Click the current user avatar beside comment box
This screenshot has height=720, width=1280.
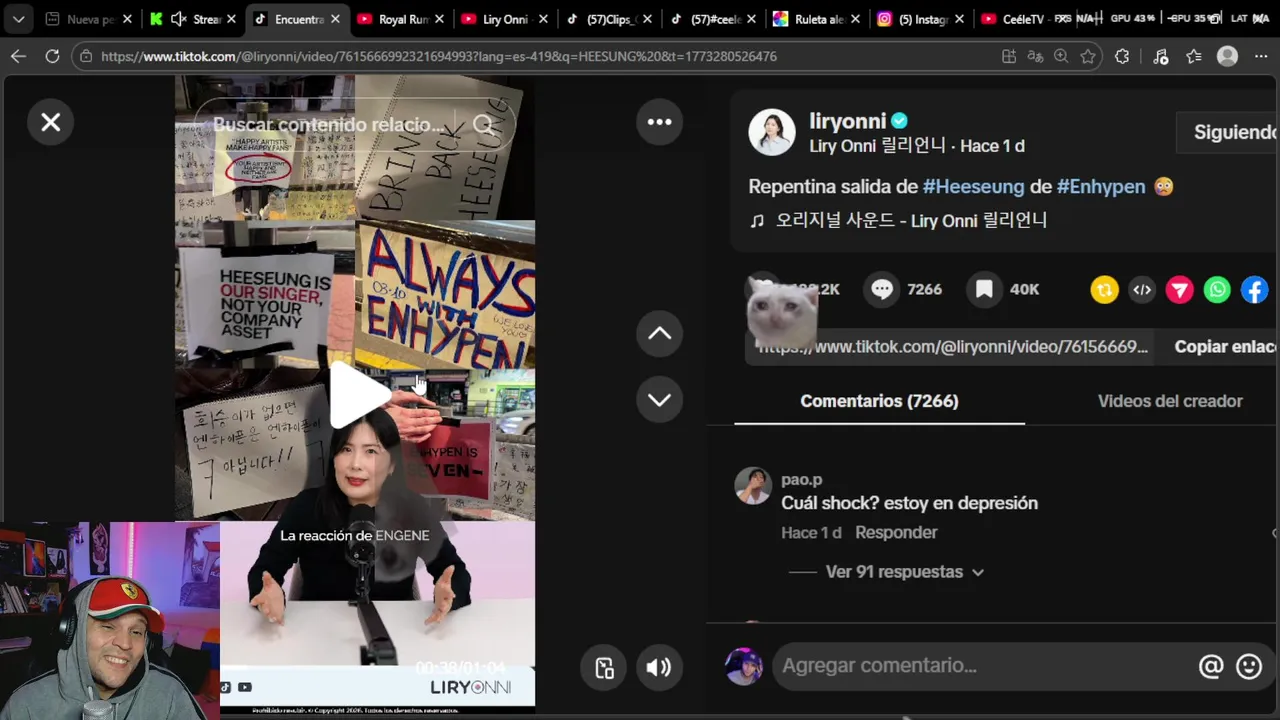tap(743, 666)
